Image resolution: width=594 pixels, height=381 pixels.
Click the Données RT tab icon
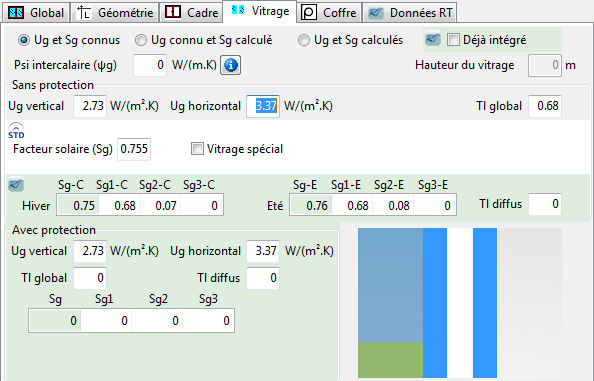point(376,13)
